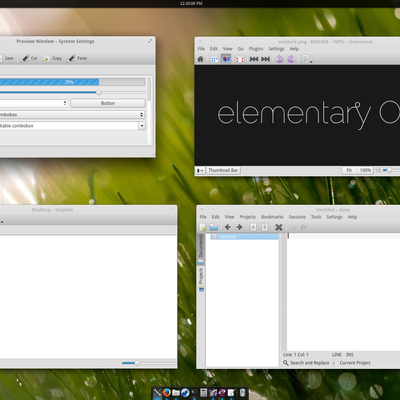Click the editable combobox text field
This screenshot has height=400, width=400.
pos(69,126)
